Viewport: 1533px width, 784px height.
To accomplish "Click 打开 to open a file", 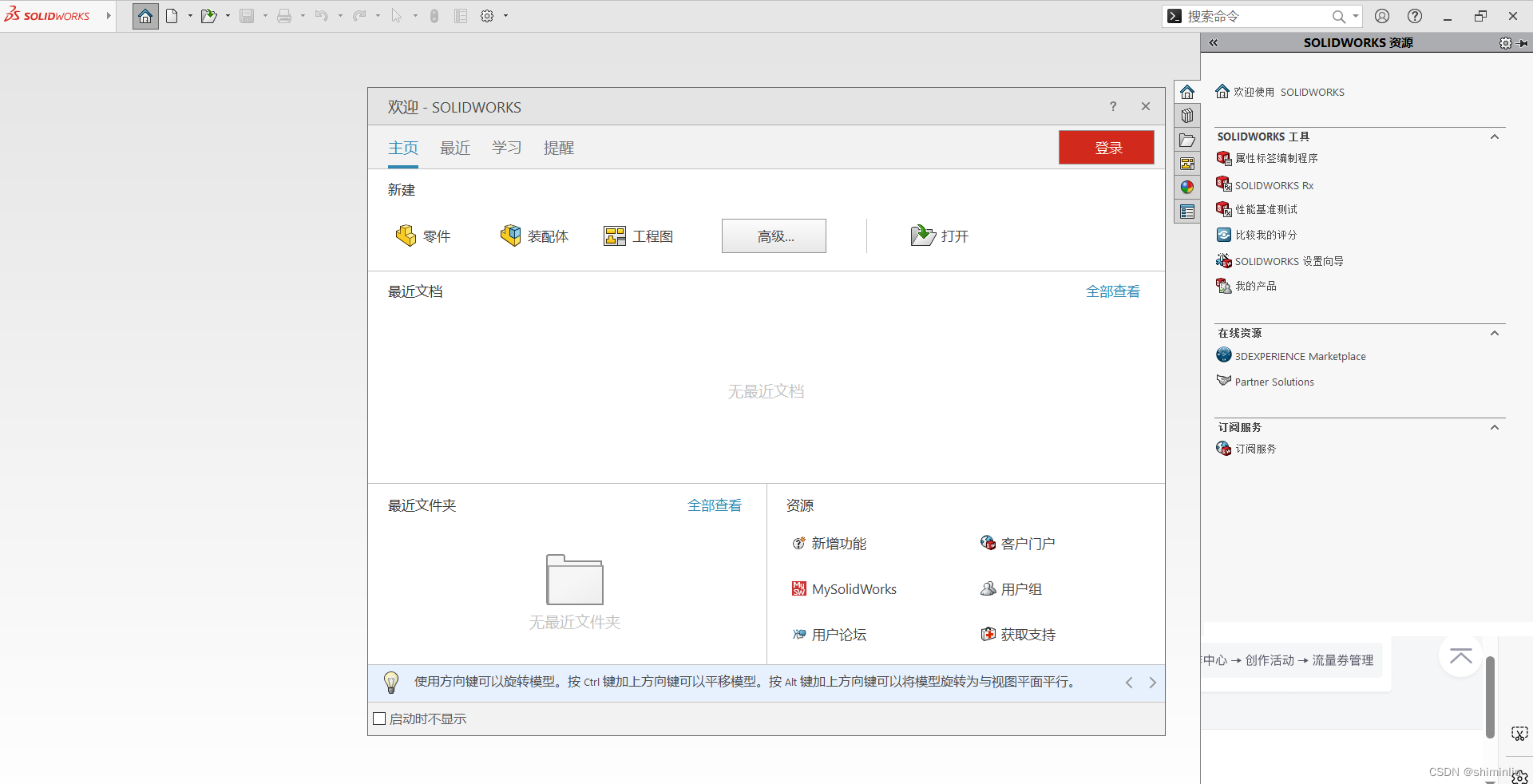I will coord(940,236).
